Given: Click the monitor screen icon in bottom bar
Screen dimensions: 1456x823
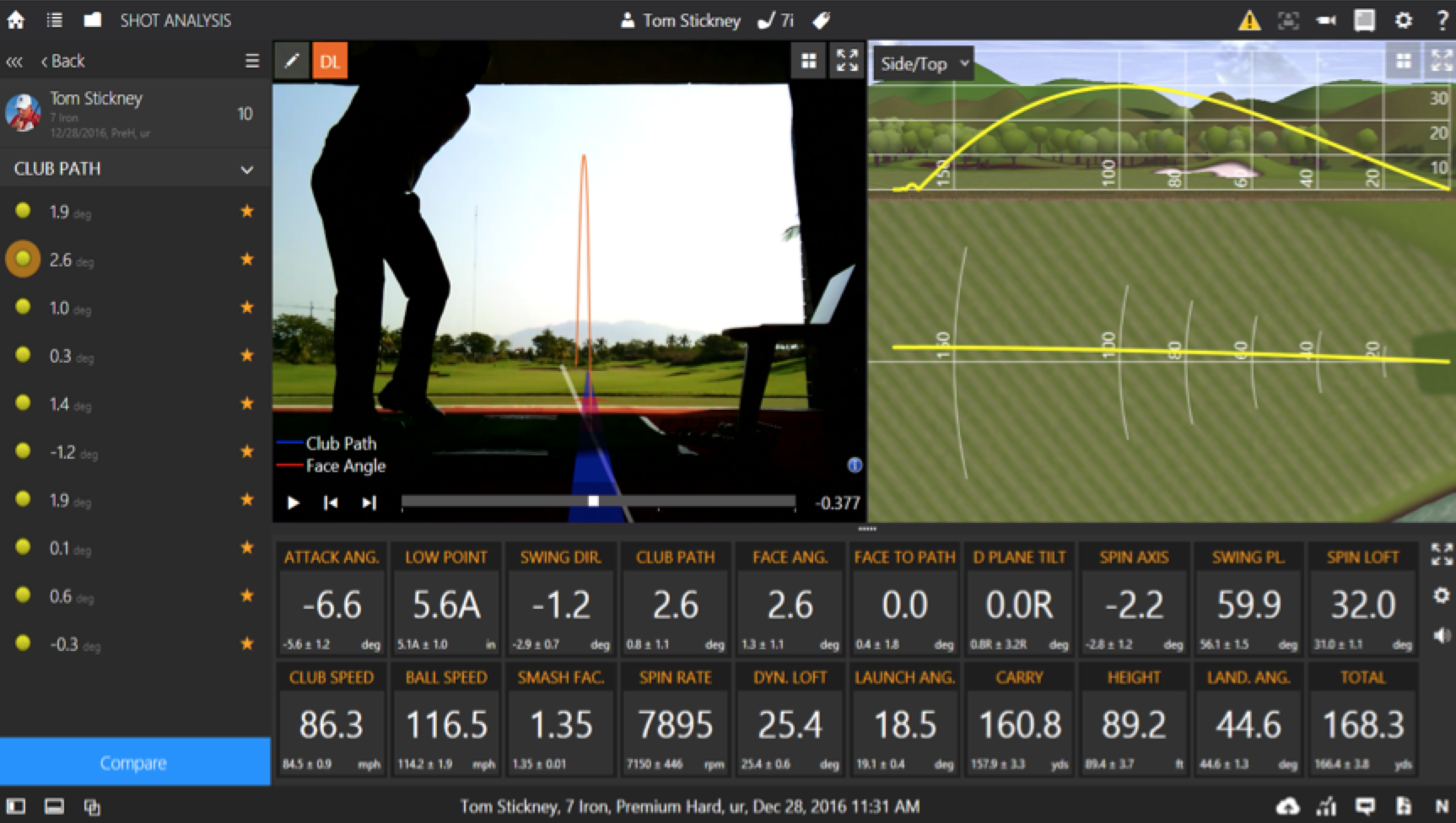Looking at the screenshot, I should coord(1364,807).
